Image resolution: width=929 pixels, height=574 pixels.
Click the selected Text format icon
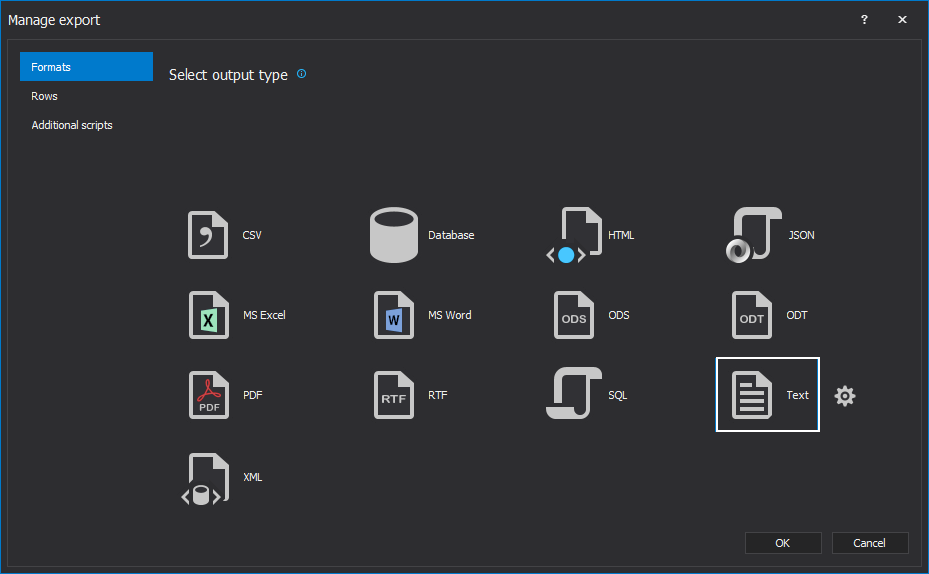752,395
